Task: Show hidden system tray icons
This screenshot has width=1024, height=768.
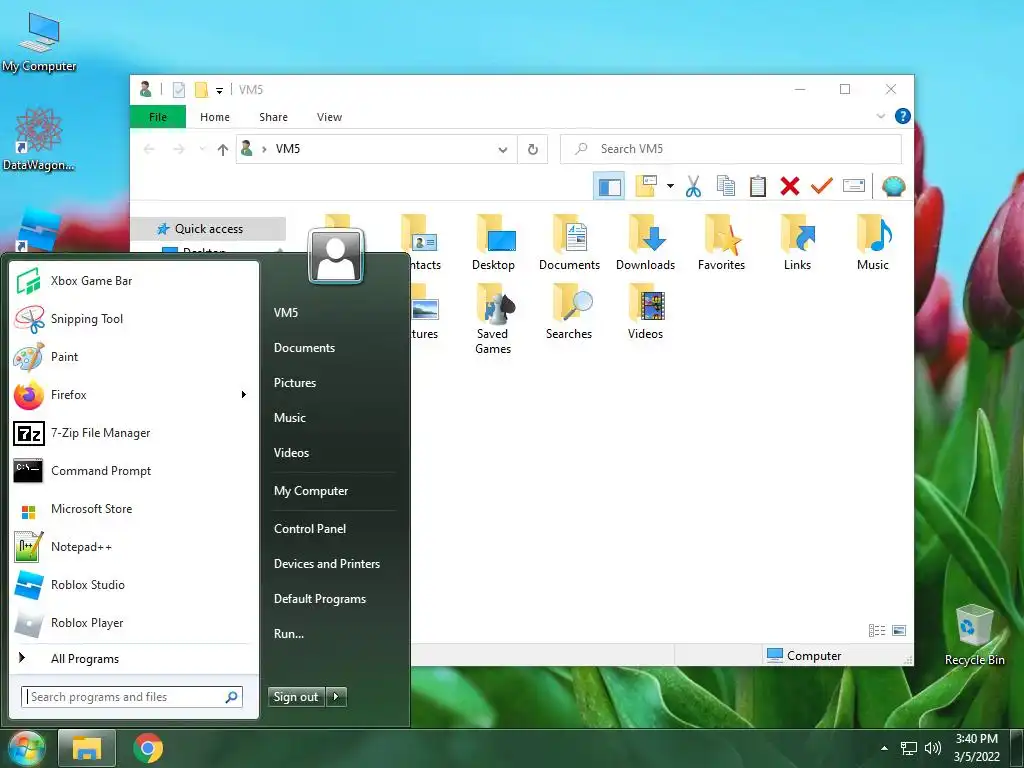Action: pos(884,748)
